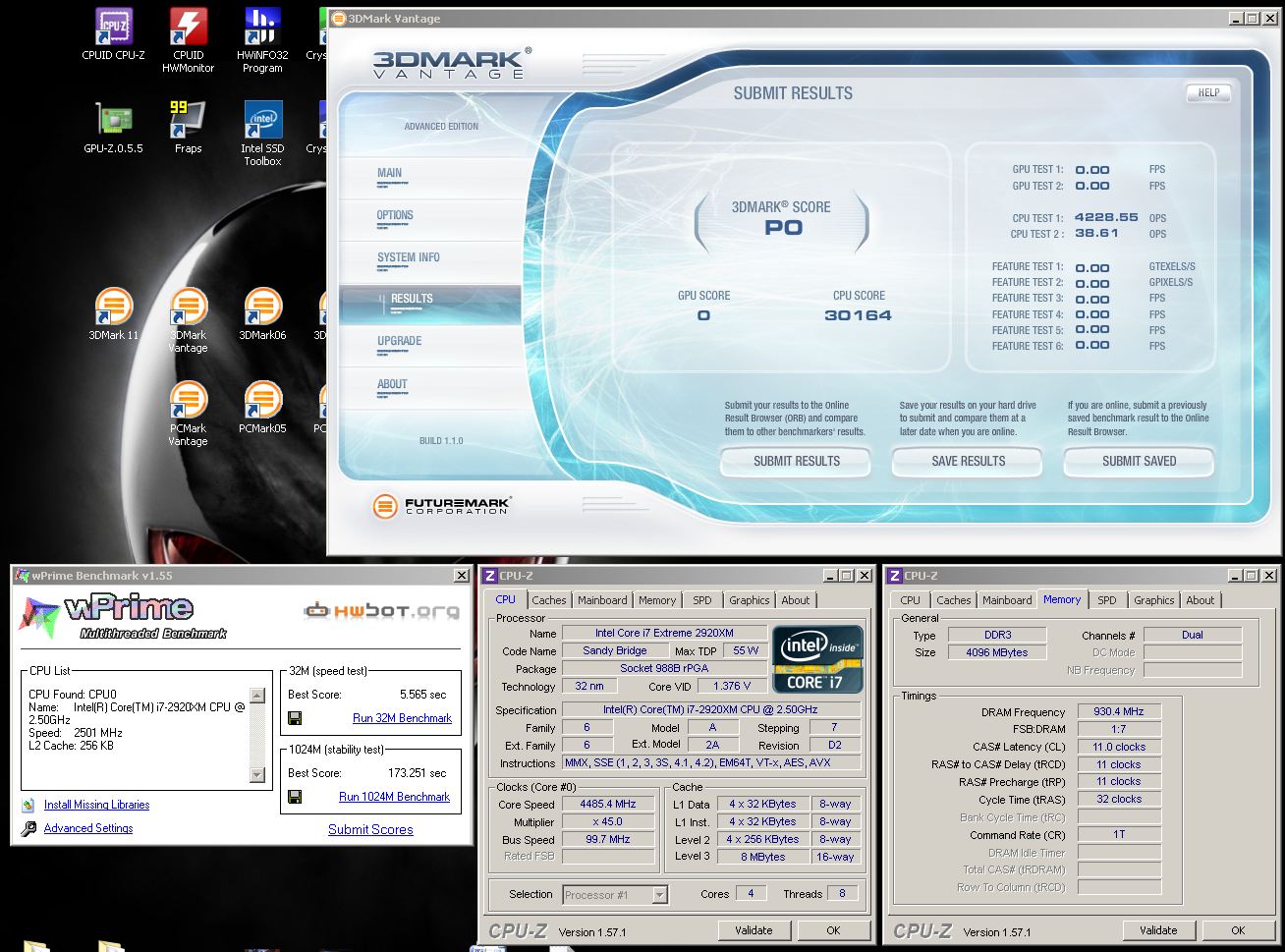
Task: Open Fraps desktop shortcut
Action: tap(188, 128)
